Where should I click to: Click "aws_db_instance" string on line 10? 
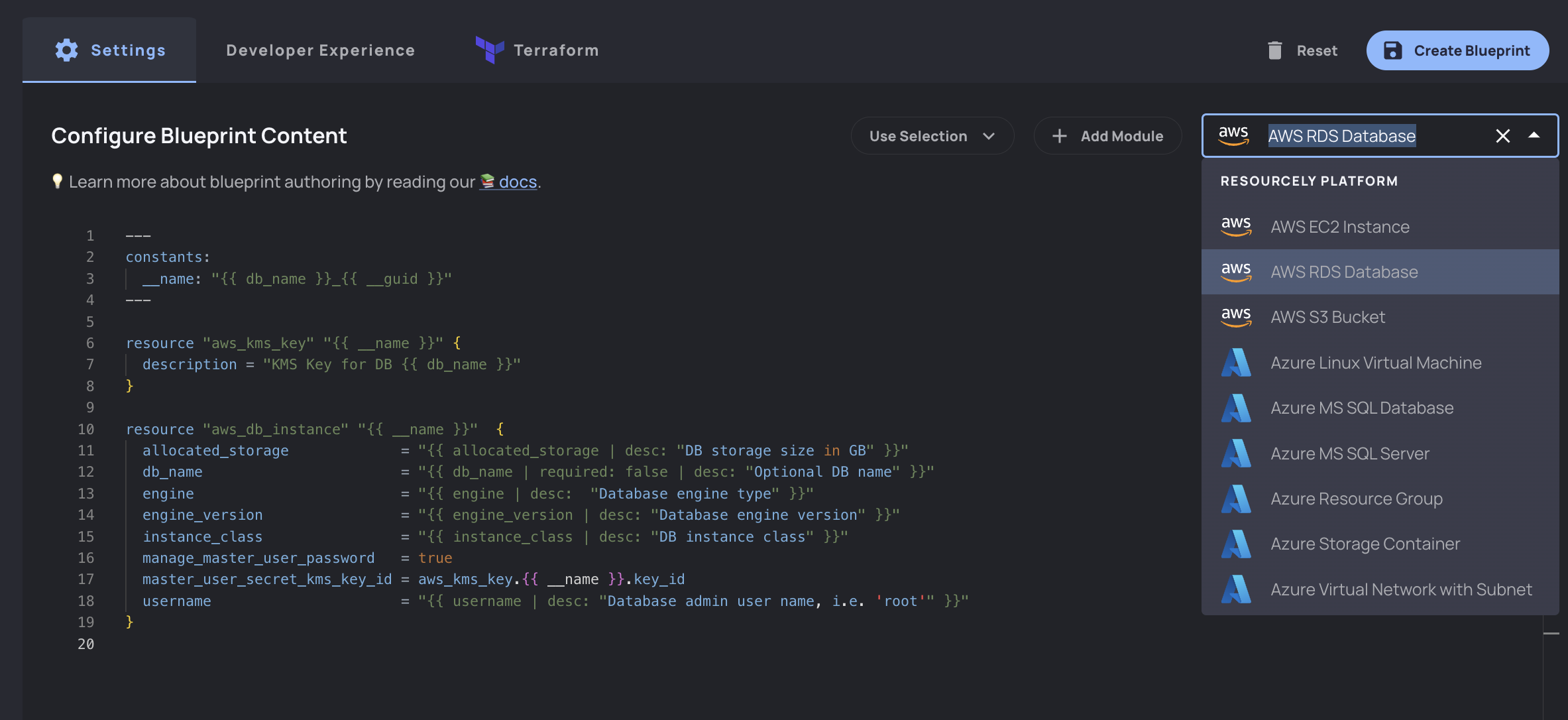click(x=276, y=430)
